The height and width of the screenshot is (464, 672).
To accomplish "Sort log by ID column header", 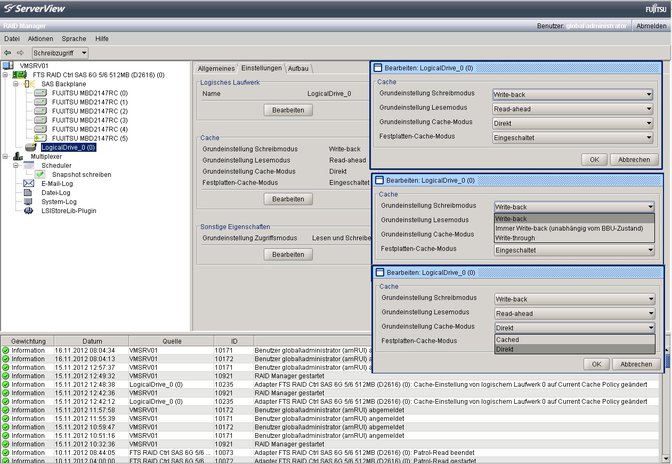I will click(x=234, y=341).
